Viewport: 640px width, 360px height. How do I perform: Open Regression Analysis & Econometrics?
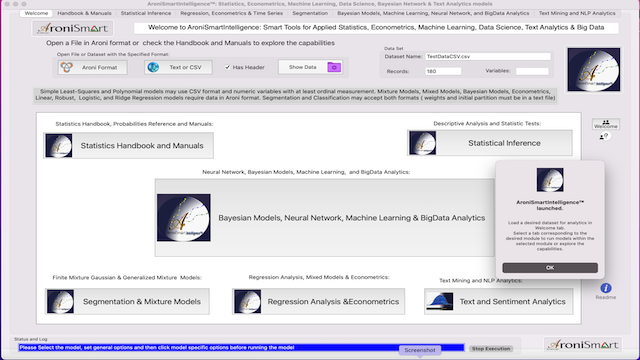[318, 302]
